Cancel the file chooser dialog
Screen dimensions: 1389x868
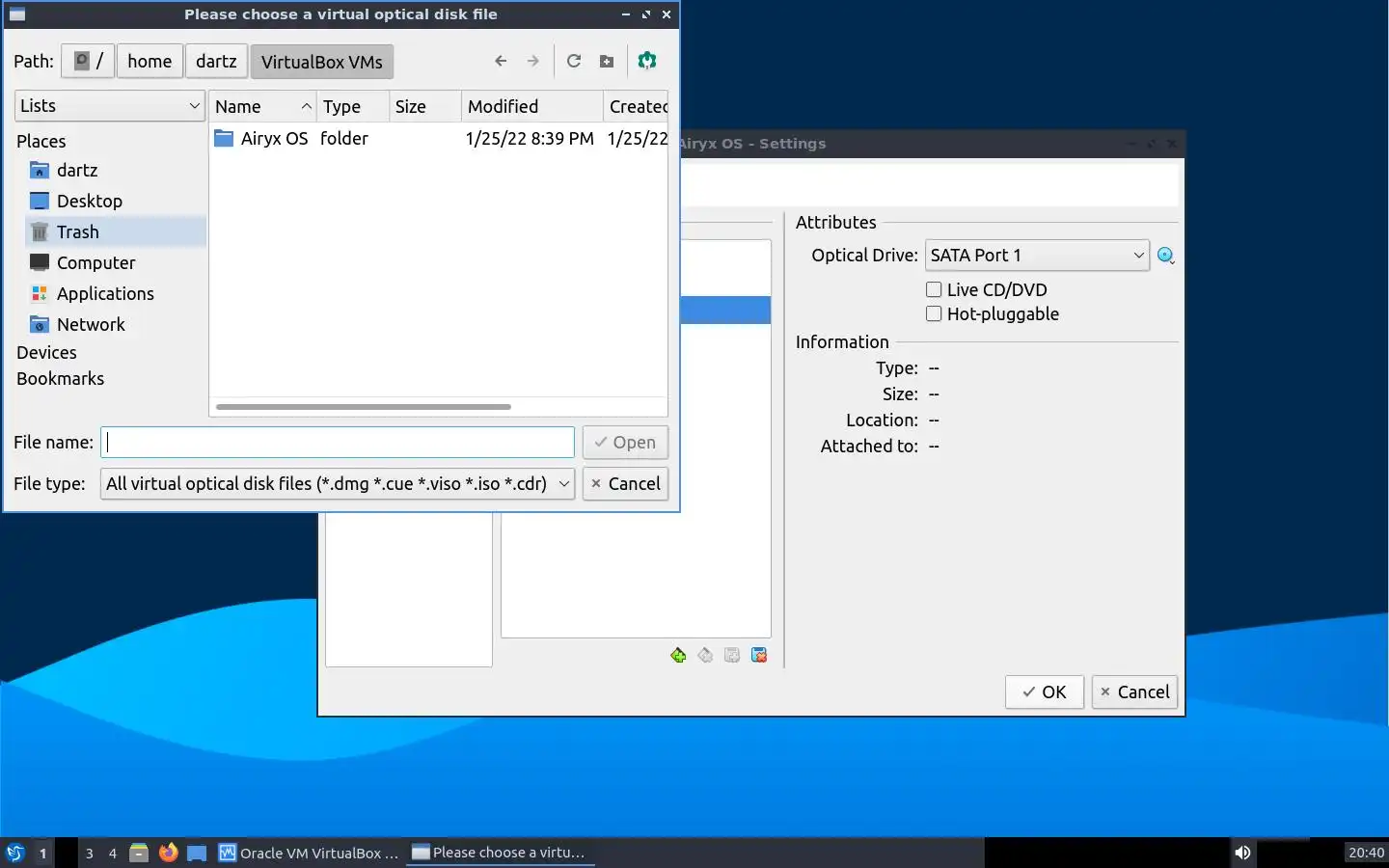[625, 484]
